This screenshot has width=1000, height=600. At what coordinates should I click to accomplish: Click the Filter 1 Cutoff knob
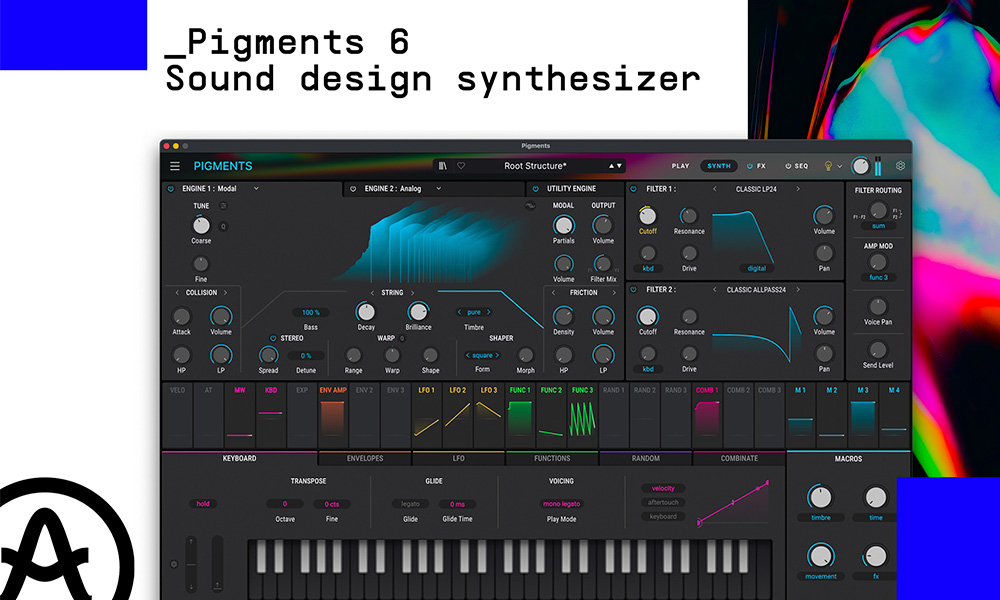point(647,216)
